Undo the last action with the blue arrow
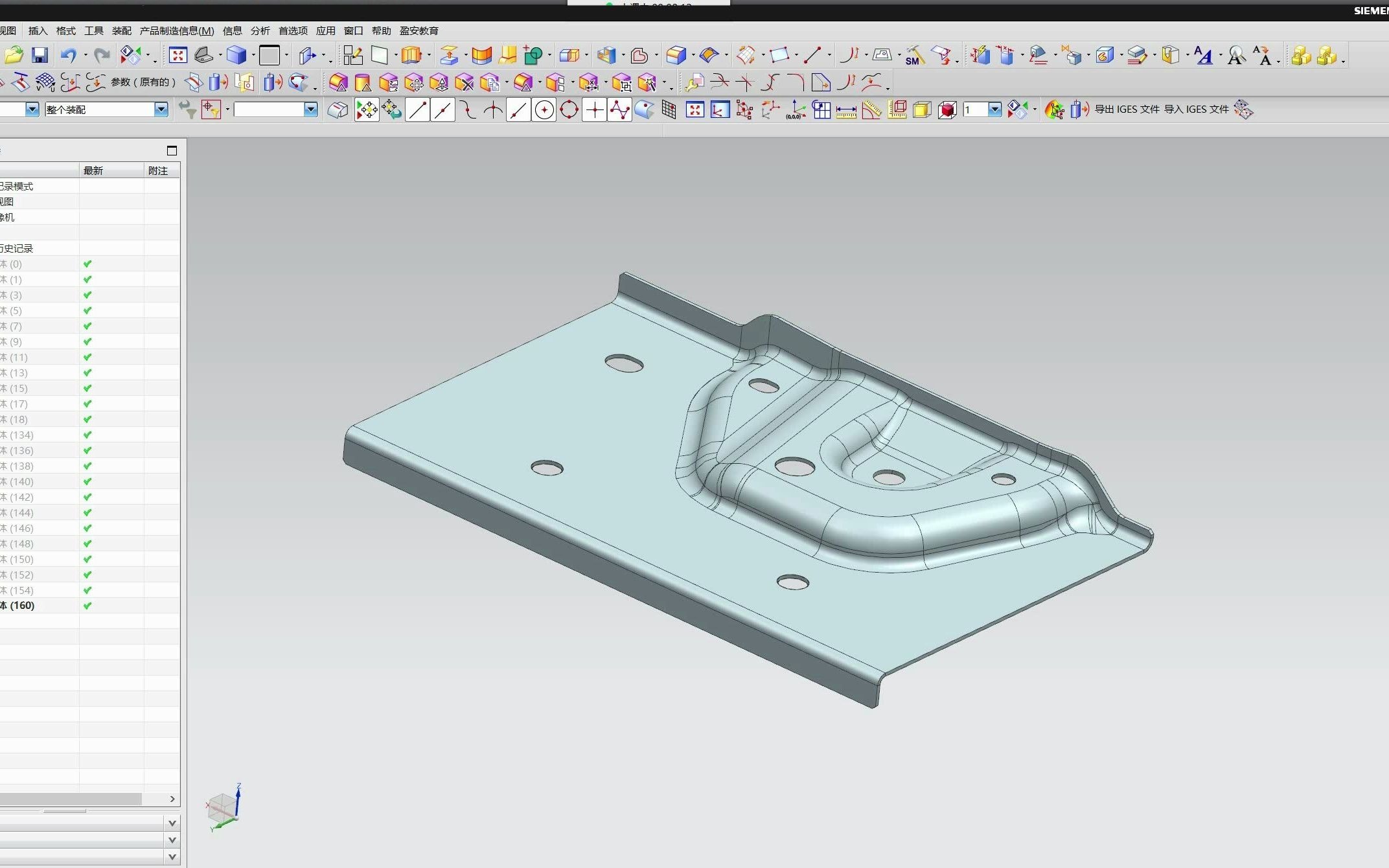1389x868 pixels. (69, 56)
